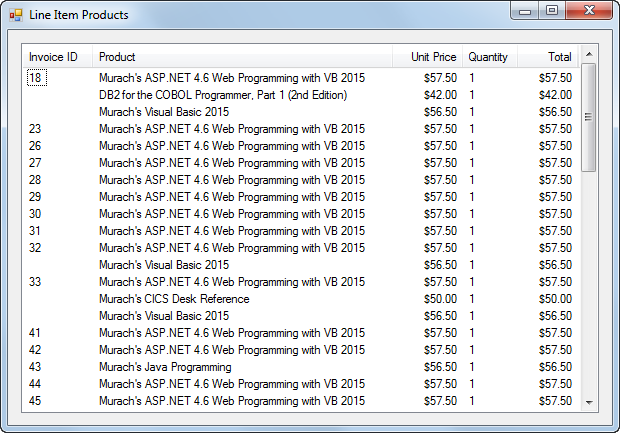Select invoice 45 row
The width and height of the screenshot is (620, 433).
point(301,401)
